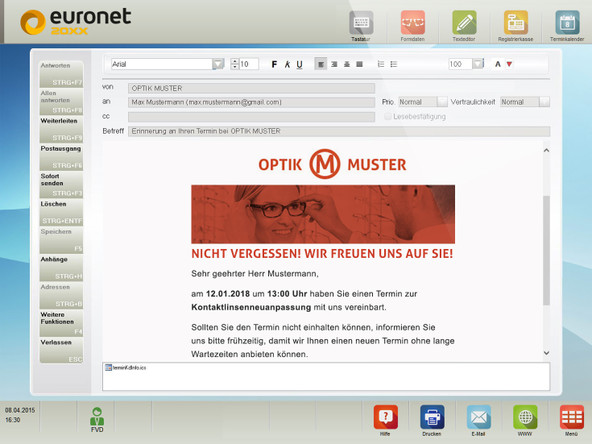Open the Vertraulichkeit Normal dropdown
Viewport: 592px width, 444px height.
click(544, 102)
